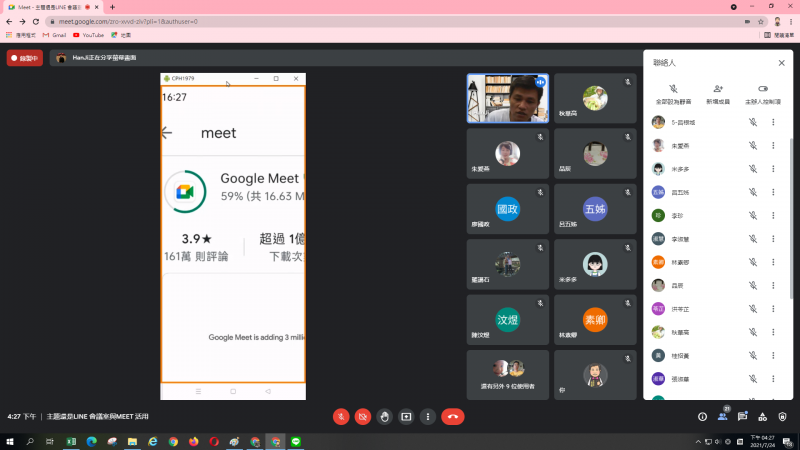Open meeting details info icon
The image size is (800, 450).
pyautogui.click(x=703, y=417)
